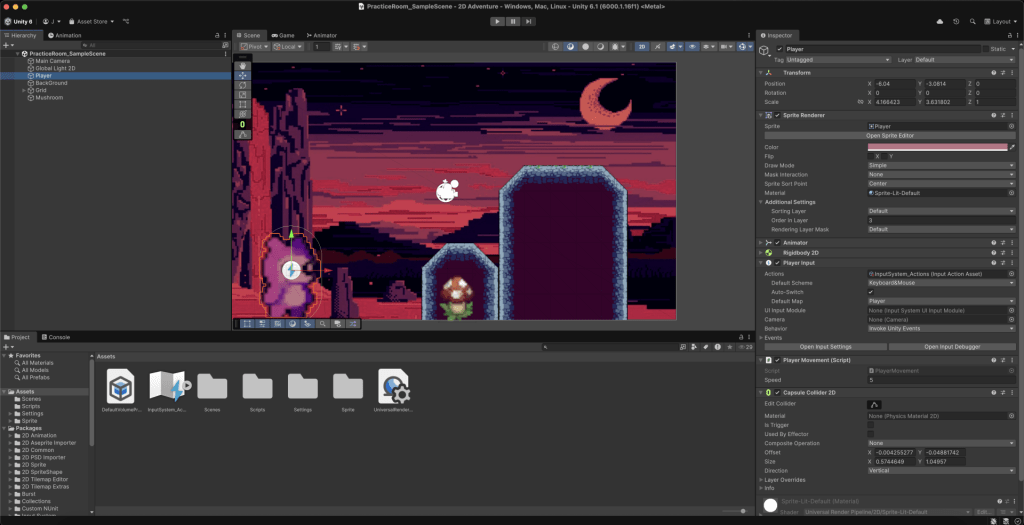Select the Move tool in scene toolbar

[x=242, y=76]
